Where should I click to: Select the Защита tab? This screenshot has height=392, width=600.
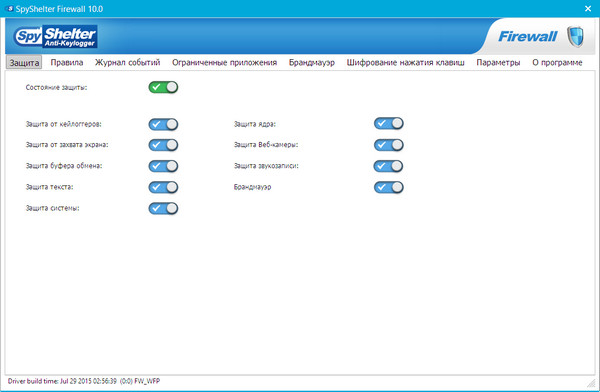tap(24, 62)
